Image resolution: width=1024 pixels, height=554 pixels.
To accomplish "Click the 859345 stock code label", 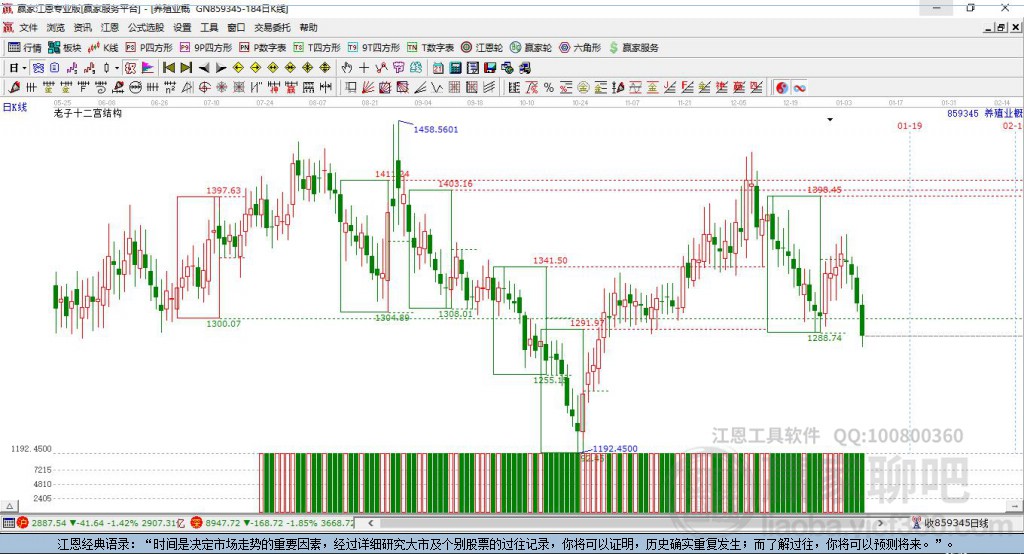I will (963, 114).
